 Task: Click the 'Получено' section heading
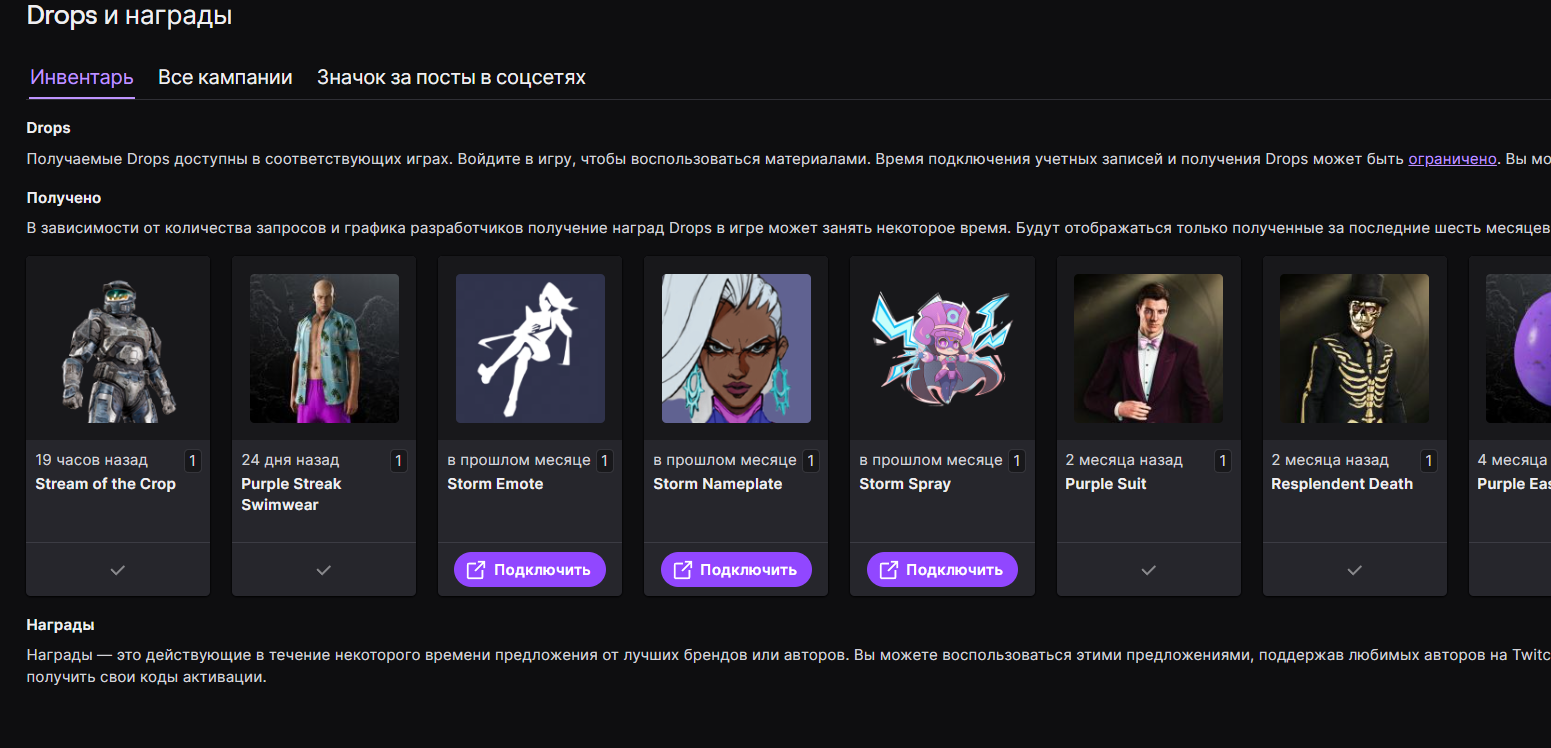(x=64, y=198)
